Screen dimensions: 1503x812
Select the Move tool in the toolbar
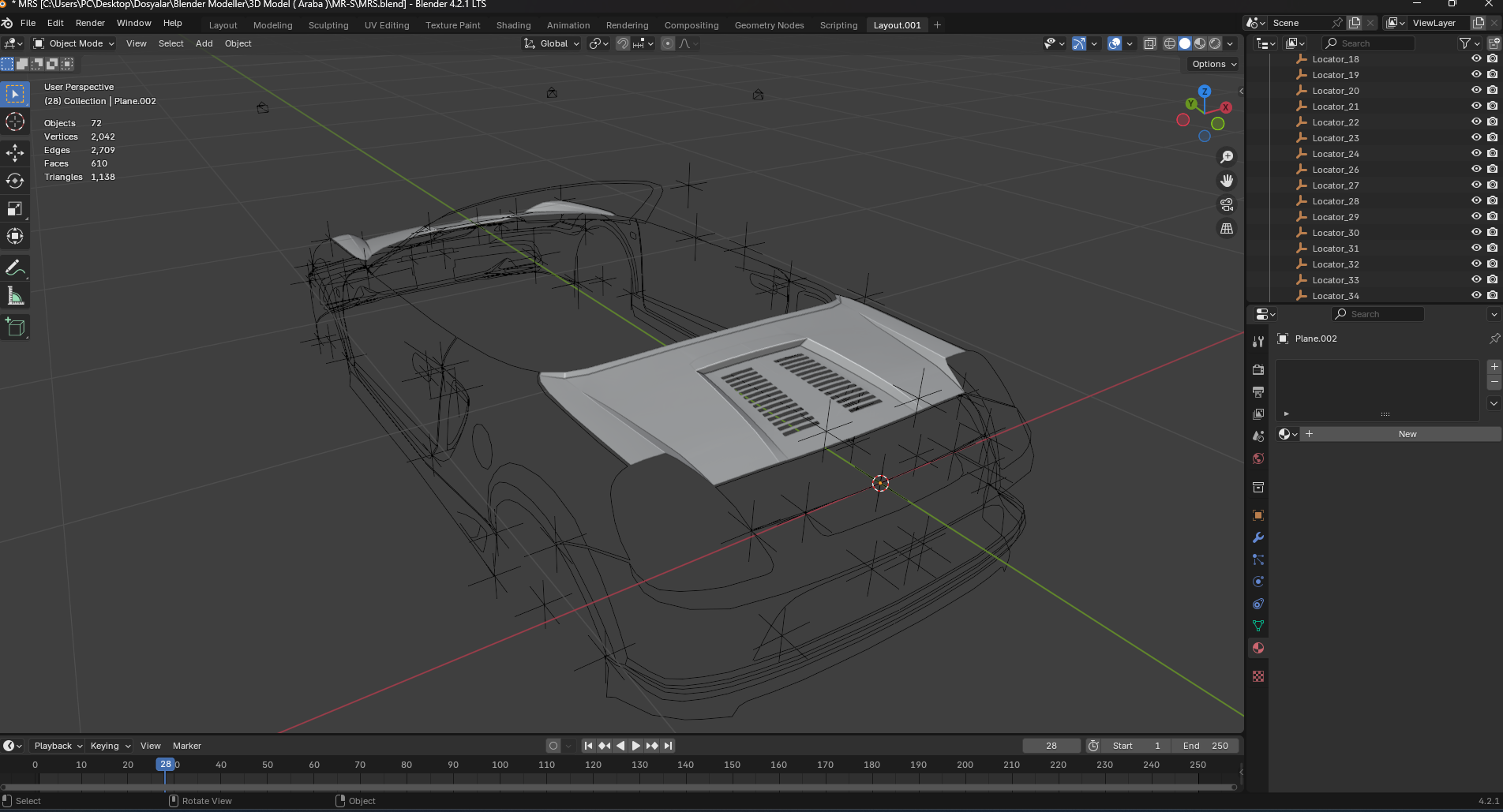coord(15,152)
